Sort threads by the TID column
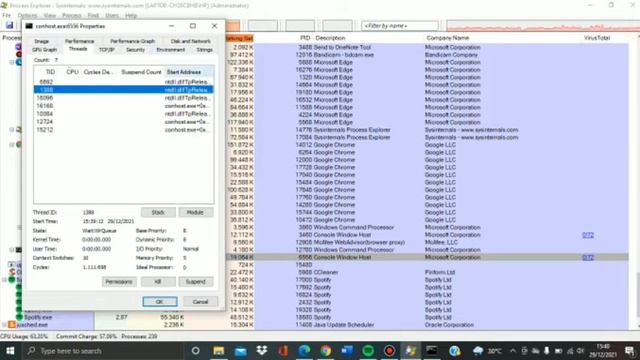This screenshot has height=360, width=640. [x=50, y=72]
